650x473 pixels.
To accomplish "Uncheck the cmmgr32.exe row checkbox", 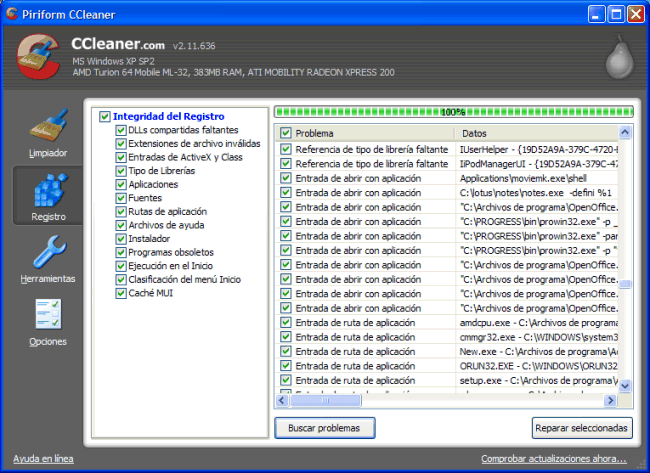I will coord(286,337).
